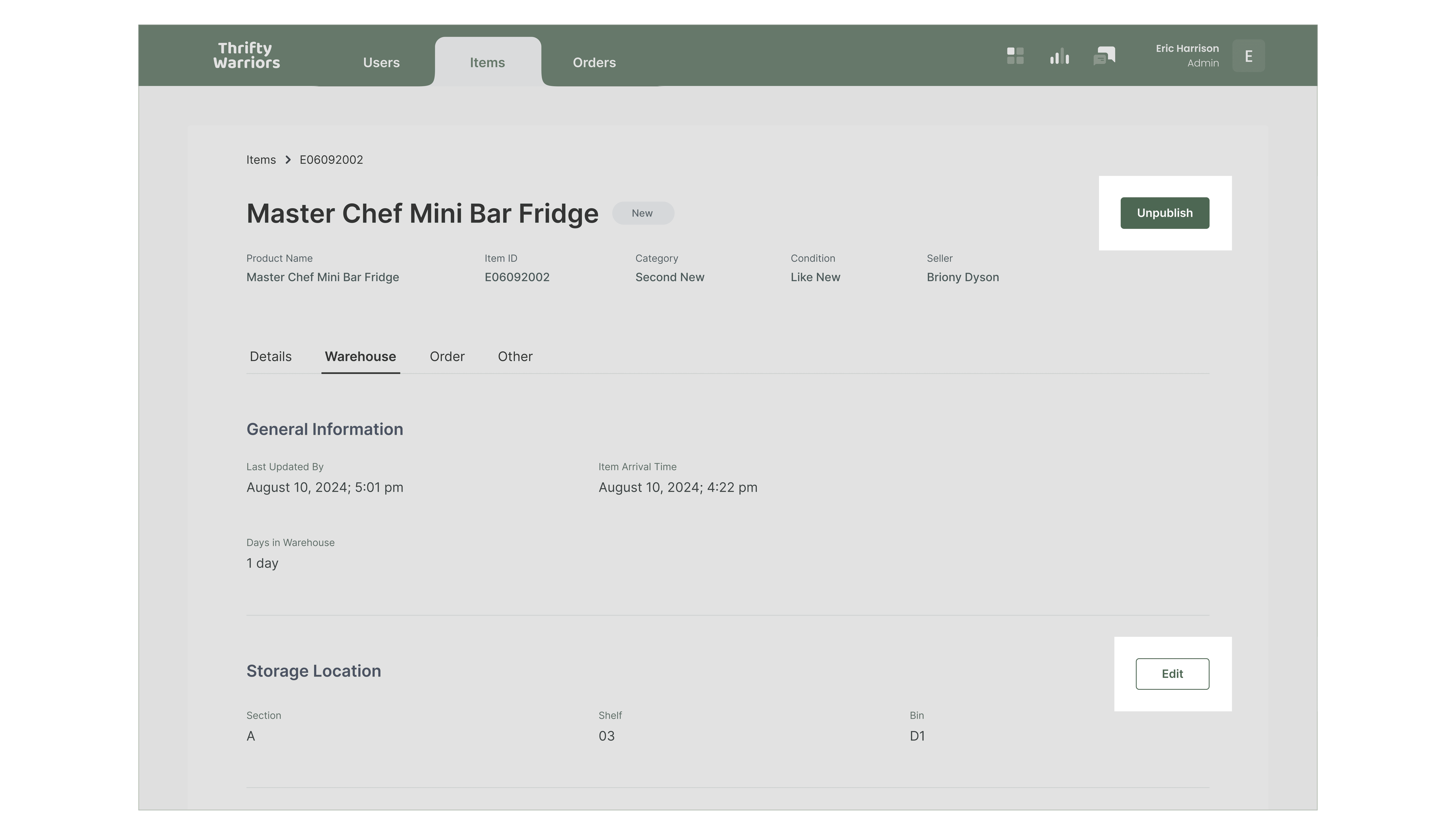
Task: Open the Orders navigation tab
Action: click(594, 63)
